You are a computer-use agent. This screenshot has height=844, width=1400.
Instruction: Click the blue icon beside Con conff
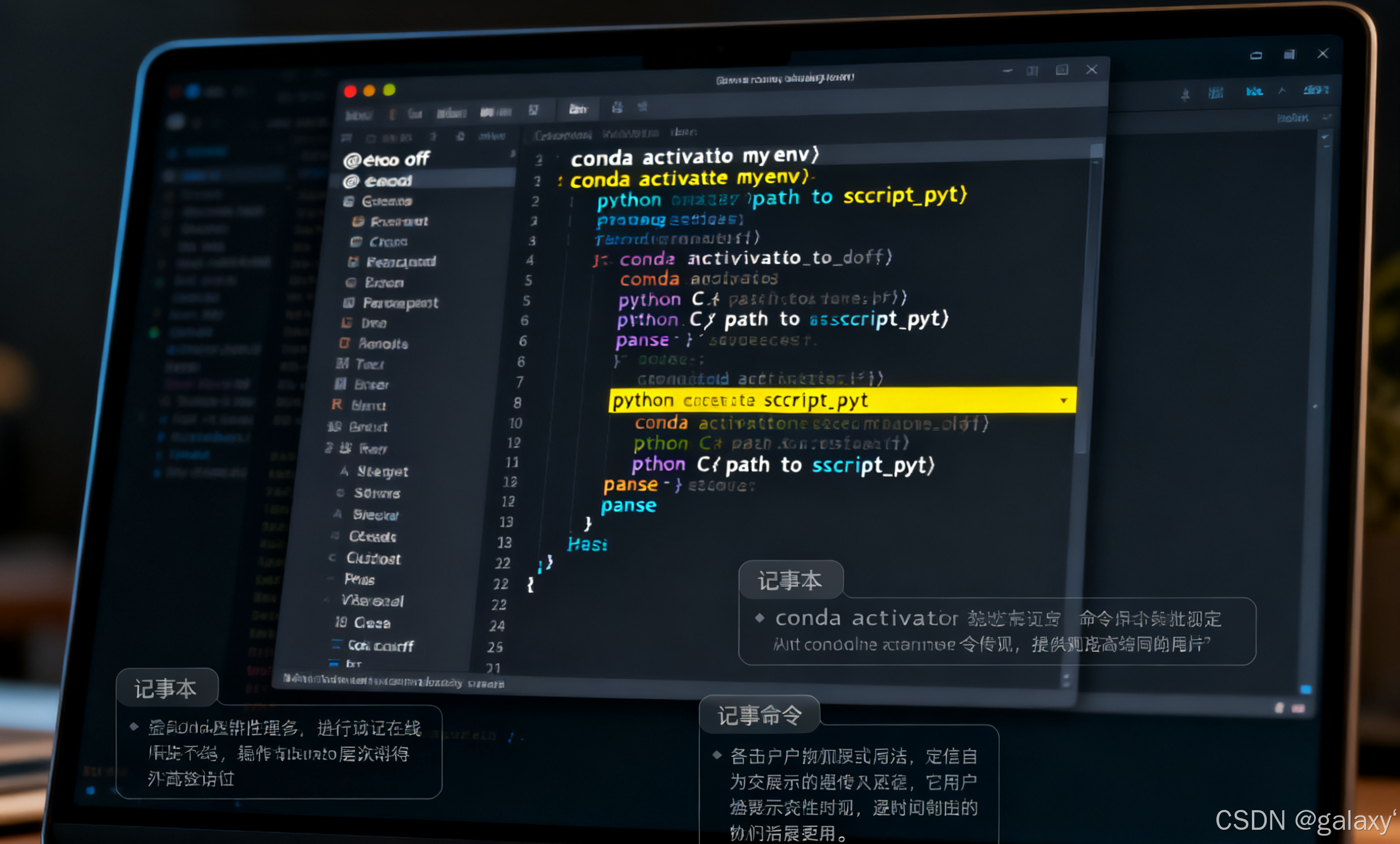pyautogui.click(x=336, y=644)
